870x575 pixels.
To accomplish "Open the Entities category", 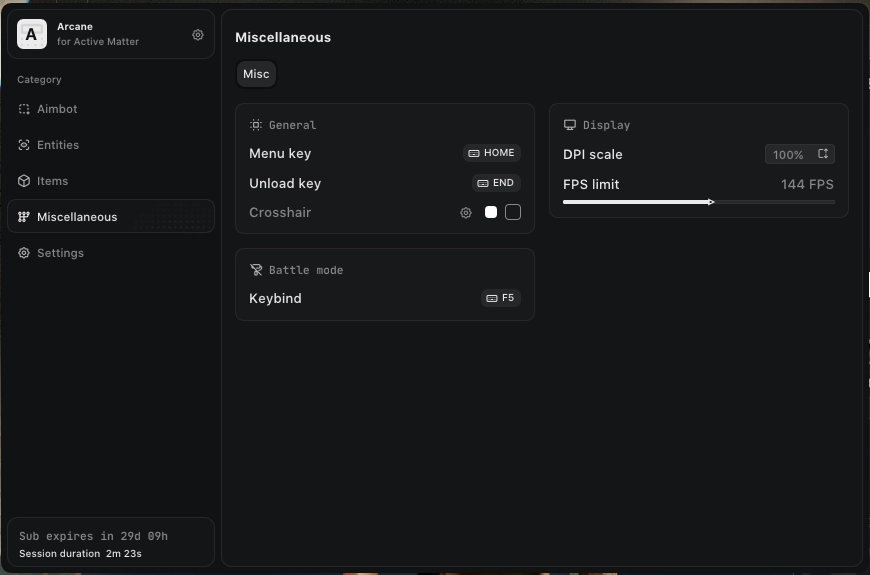I will pyautogui.click(x=58, y=145).
